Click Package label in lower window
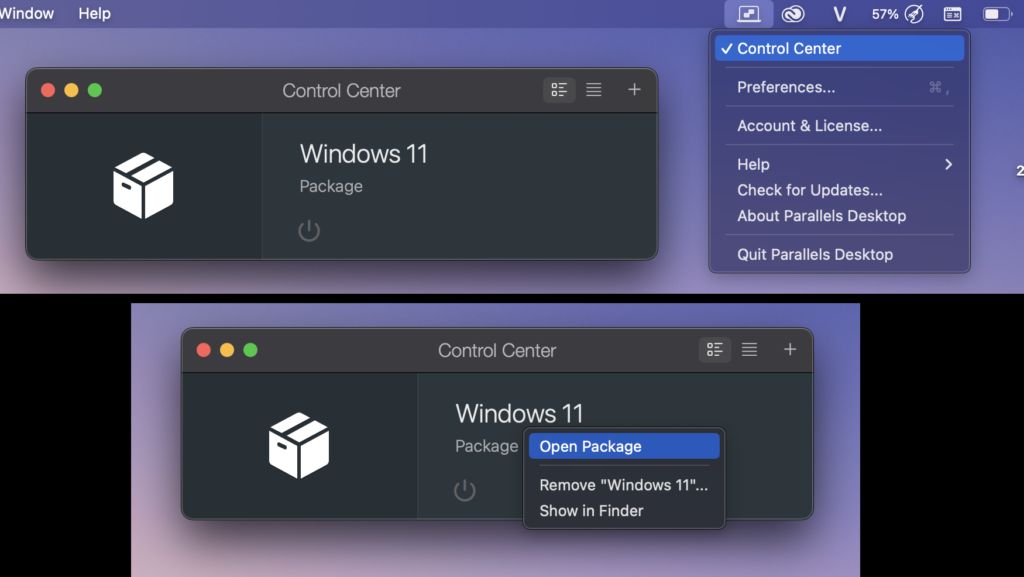This screenshot has height=577, width=1024. [x=487, y=446]
